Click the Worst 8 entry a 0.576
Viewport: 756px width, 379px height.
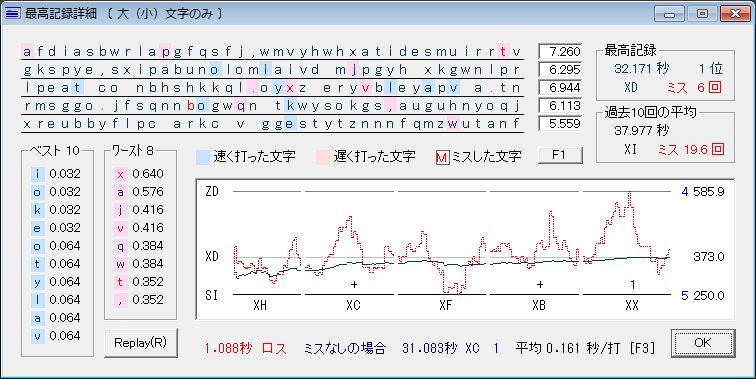click(140, 192)
